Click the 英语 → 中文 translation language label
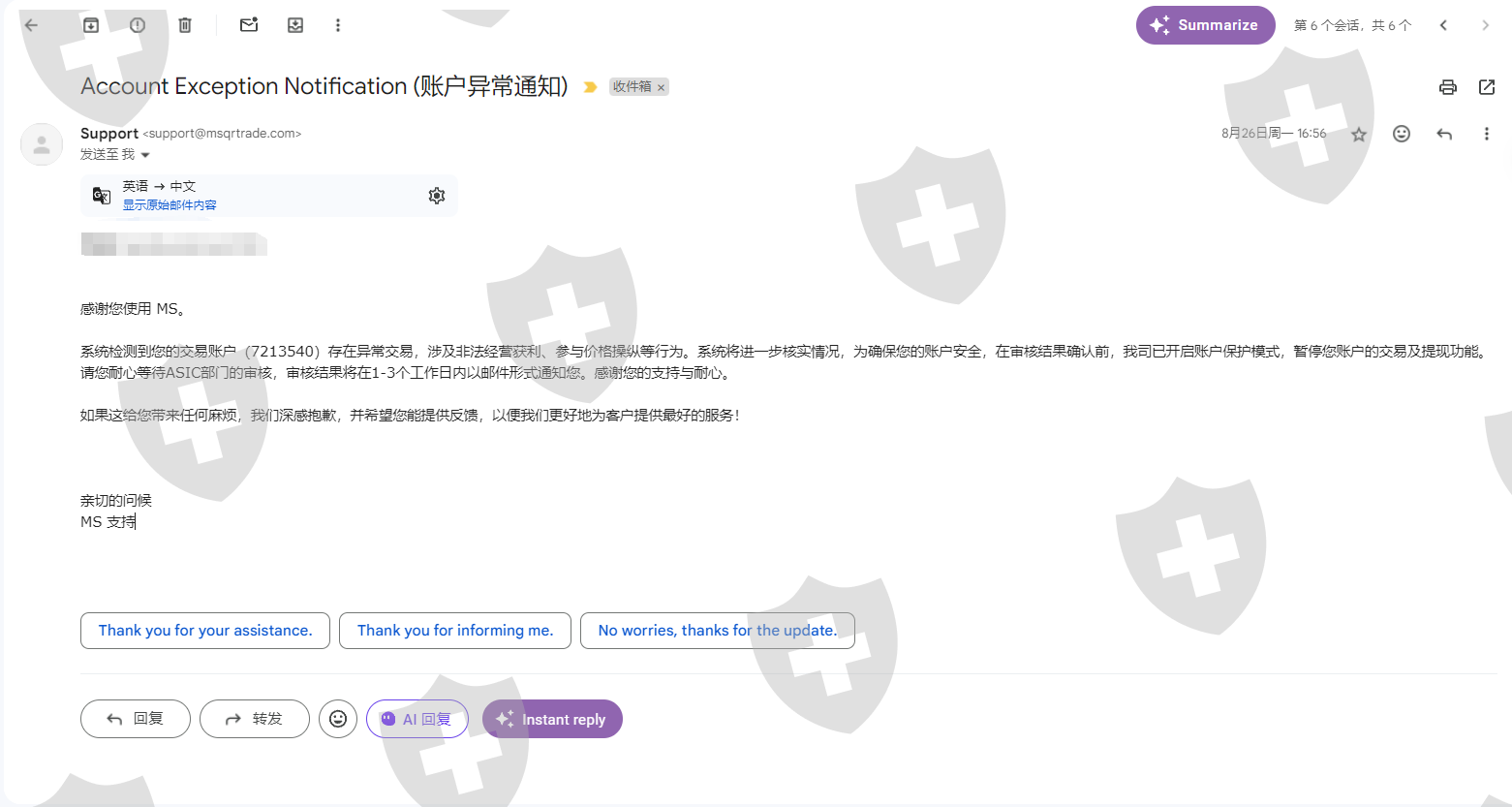This screenshot has width=1512, height=807. click(159, 186)
